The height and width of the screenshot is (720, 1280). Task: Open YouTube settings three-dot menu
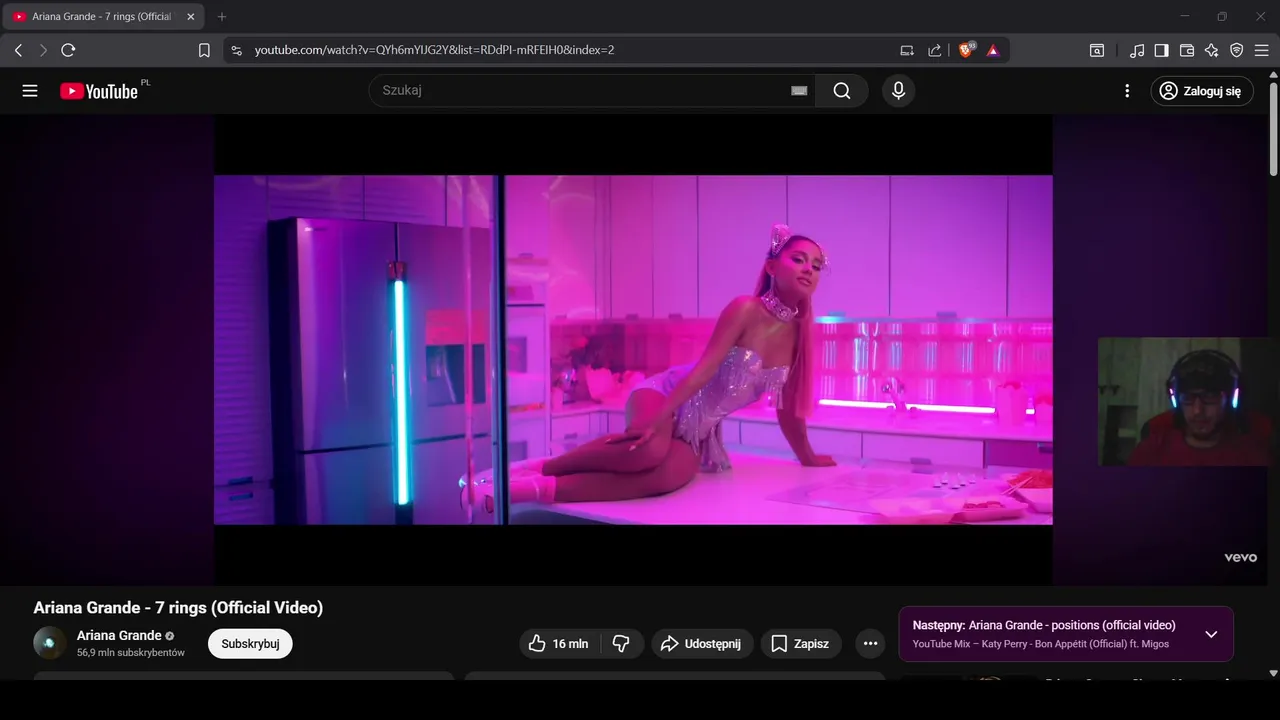1127,91
